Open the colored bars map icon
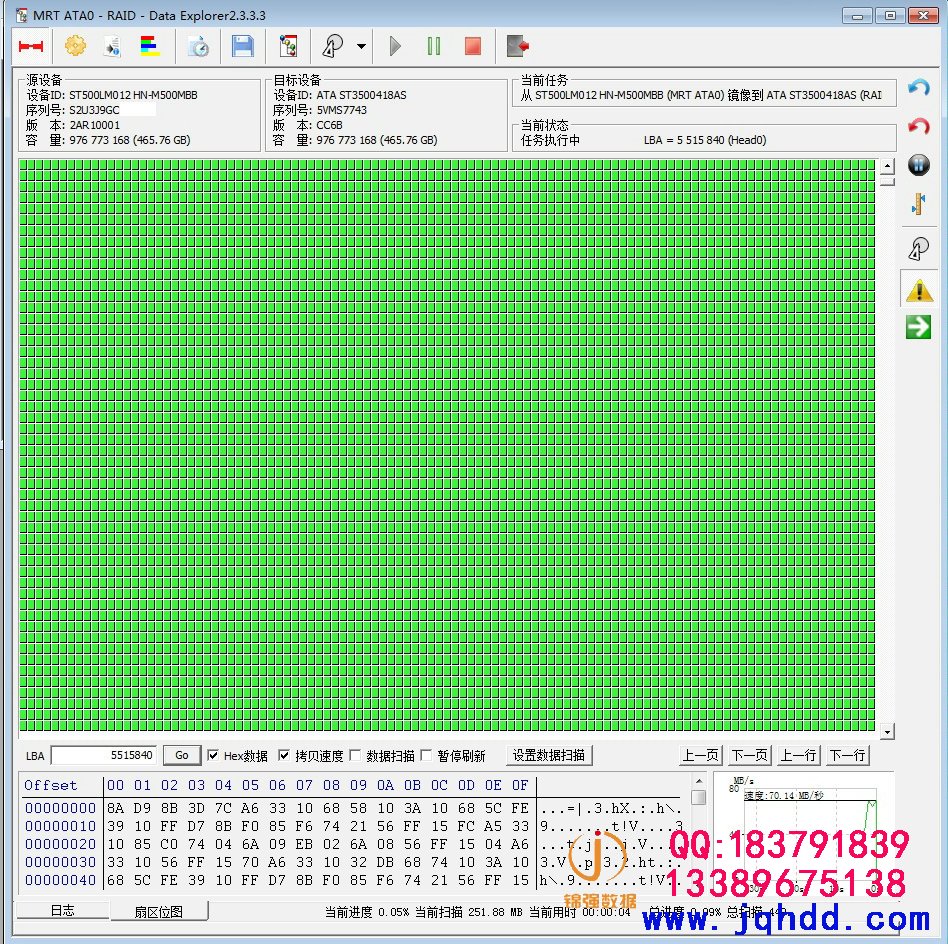Image resolution: width=948 pixels, height=944 pixels. tap(149, 46)
